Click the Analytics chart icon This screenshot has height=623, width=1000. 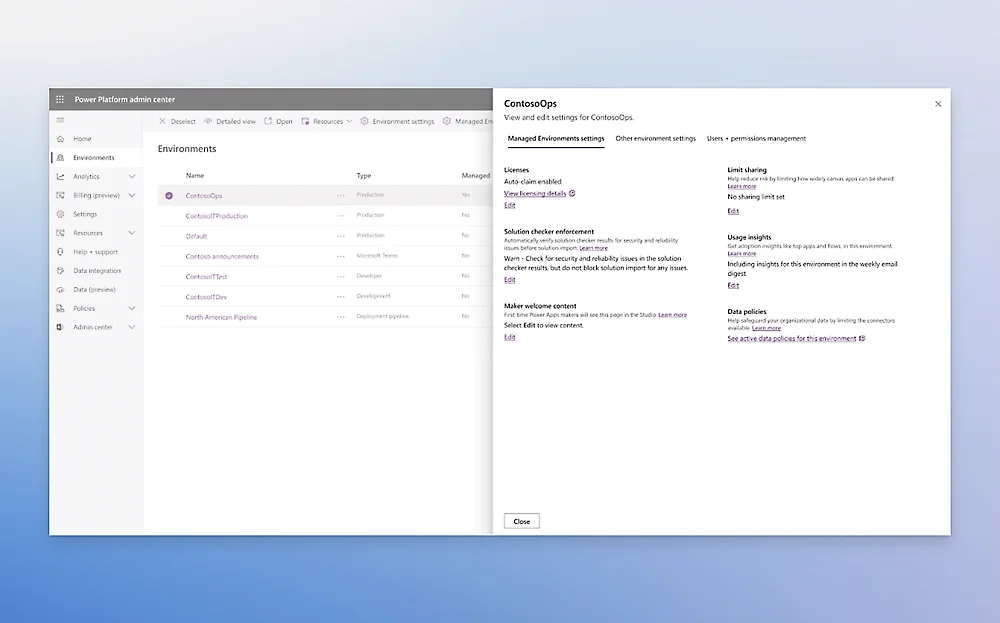pyautogui.click(x=61, y=177)
